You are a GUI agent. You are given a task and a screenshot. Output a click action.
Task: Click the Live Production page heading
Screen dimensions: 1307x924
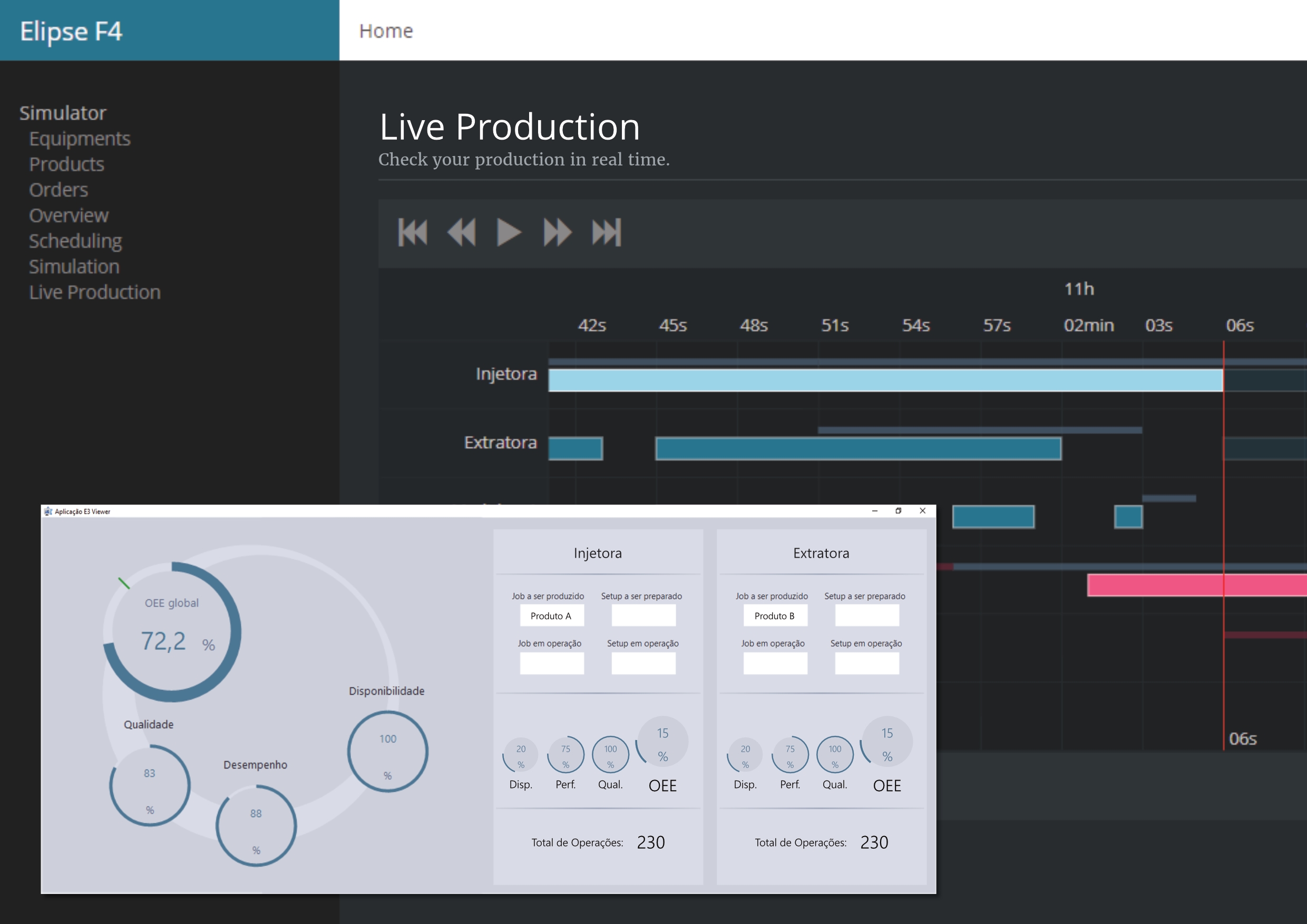pyautogui.click(x=510, y=127)
